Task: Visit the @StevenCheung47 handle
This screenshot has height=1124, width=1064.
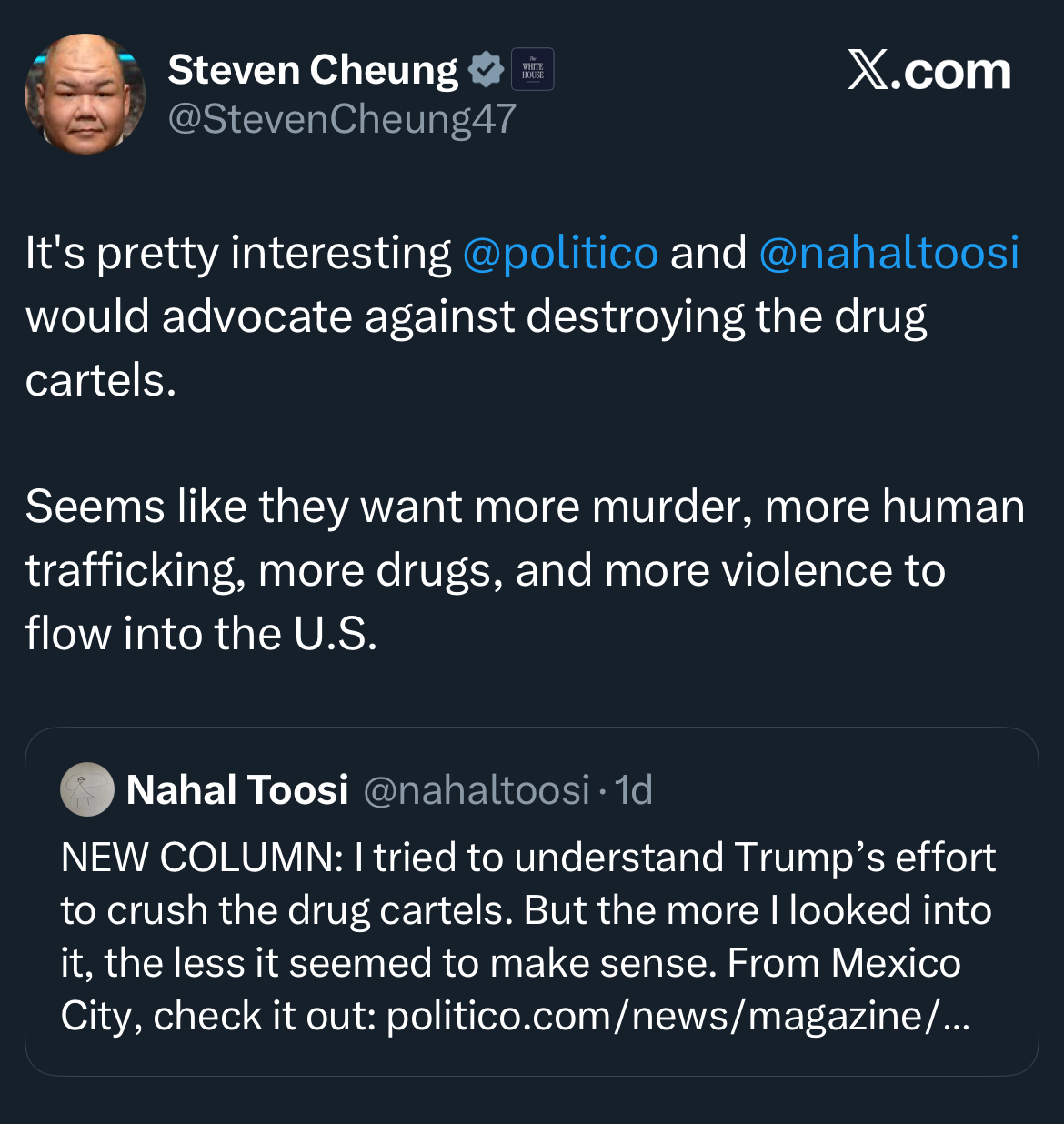Action: 342,119
